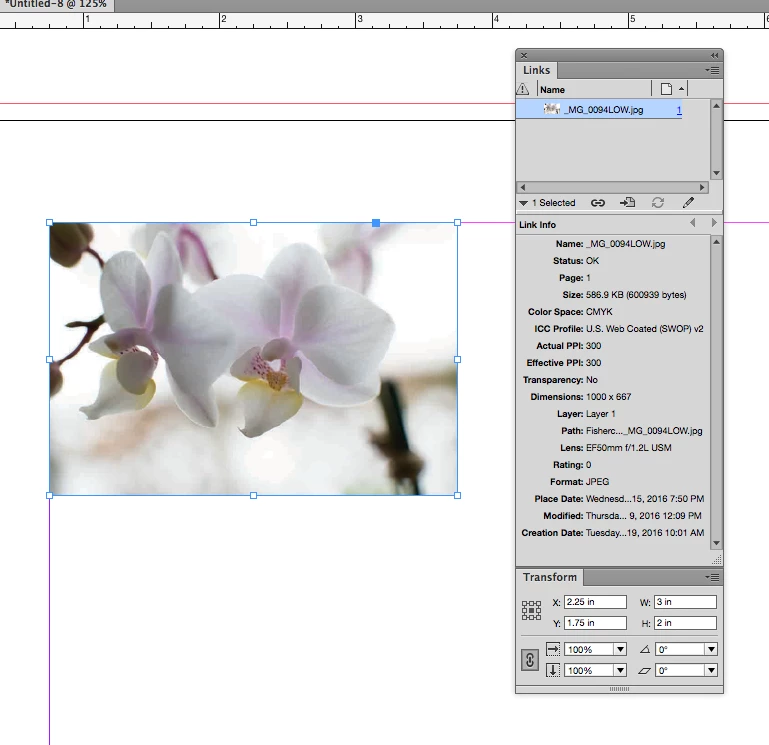Click the Scale Y Percentage field
769x745 pixels.
(x=589, y=670)
